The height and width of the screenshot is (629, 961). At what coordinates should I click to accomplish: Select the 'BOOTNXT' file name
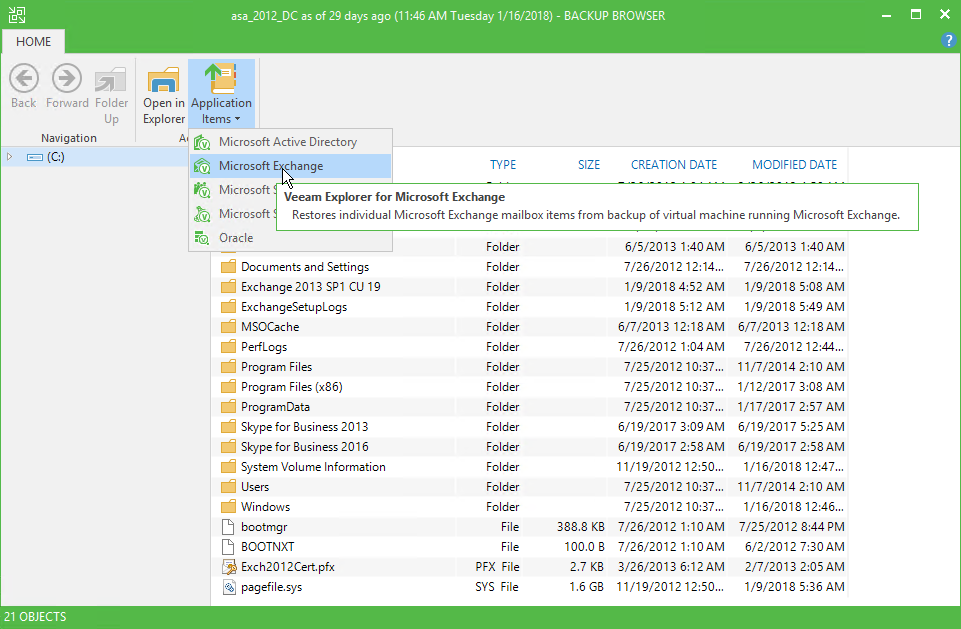tap(267, 547)
